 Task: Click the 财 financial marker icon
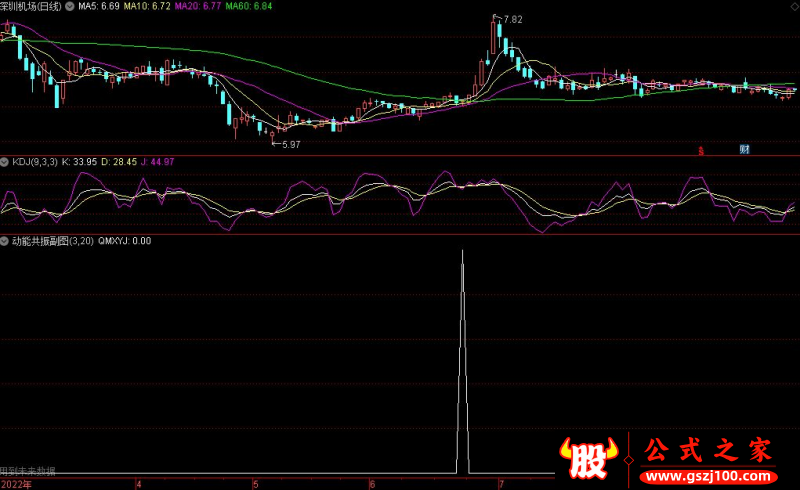click(x=745, y=150)
